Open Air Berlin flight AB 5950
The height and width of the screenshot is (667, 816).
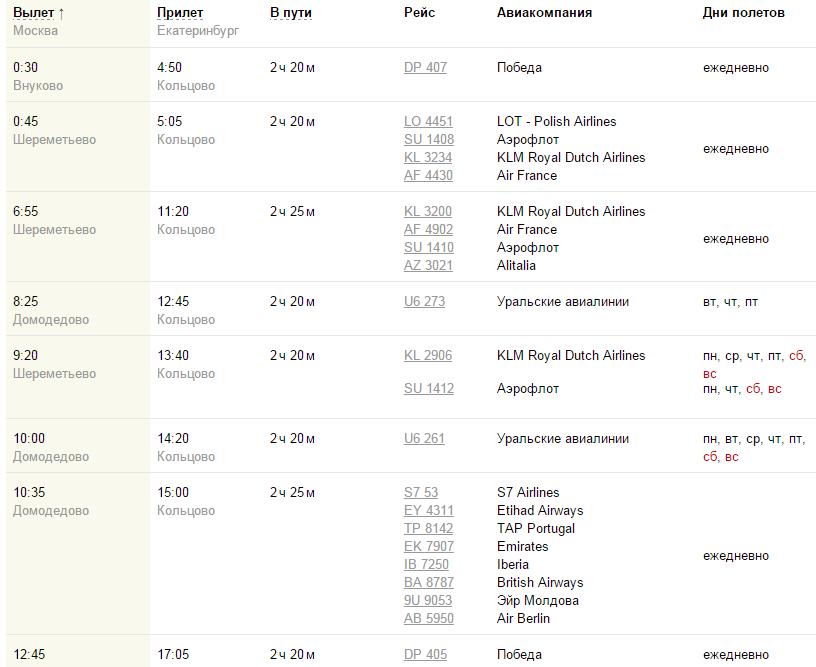point(429,619)
